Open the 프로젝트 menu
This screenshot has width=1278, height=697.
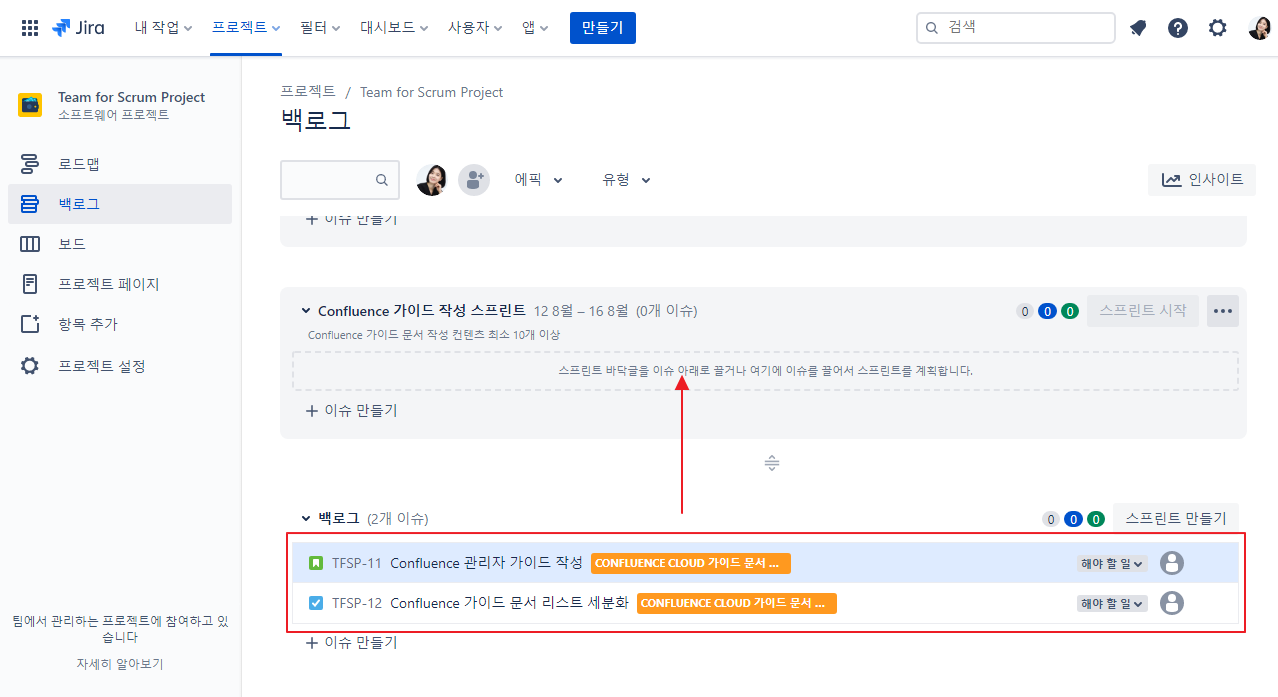[246, 28]
